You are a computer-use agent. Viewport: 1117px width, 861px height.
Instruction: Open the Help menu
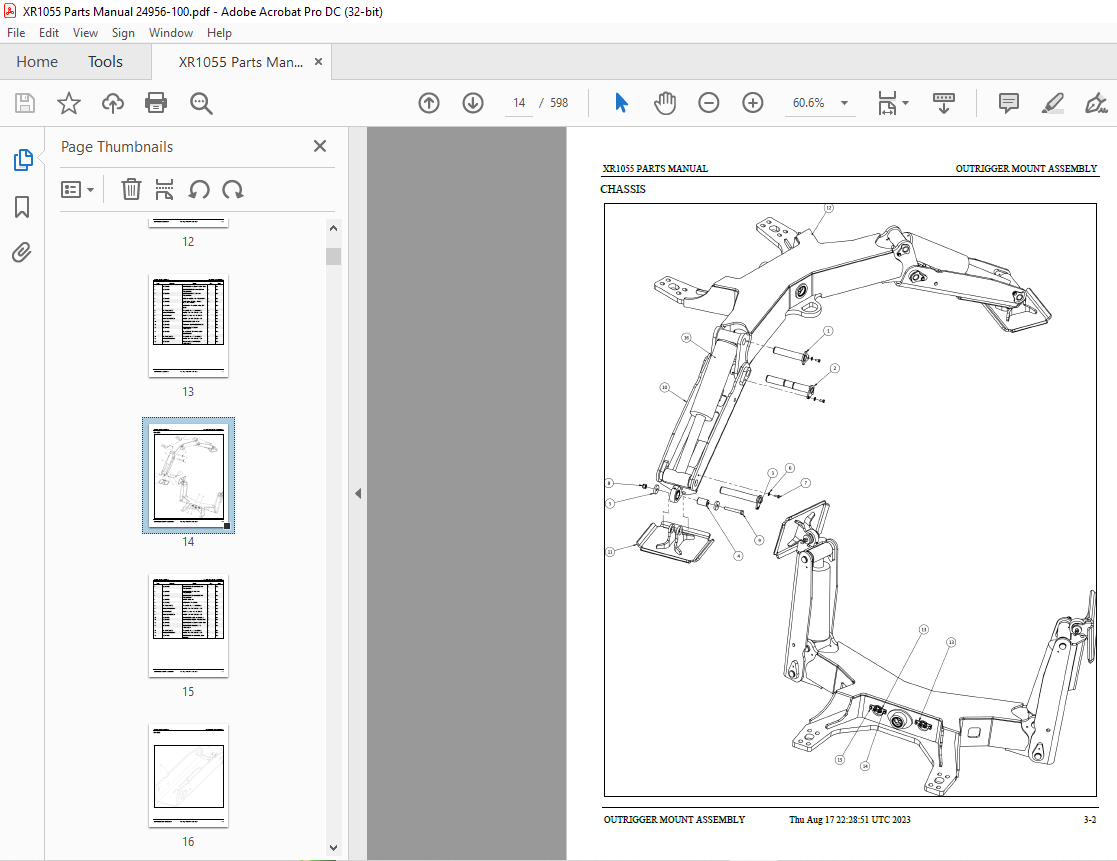pos(219,33)
